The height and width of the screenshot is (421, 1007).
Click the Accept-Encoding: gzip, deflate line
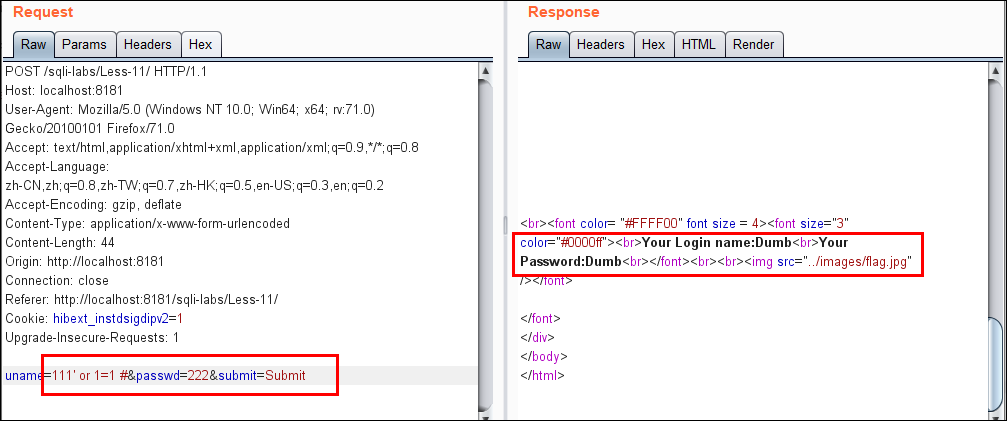click(93, 205)
